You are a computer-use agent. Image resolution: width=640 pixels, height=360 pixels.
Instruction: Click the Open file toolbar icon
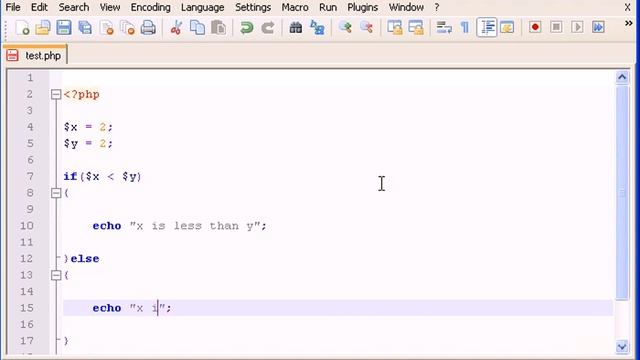click(x=43, y=28)
